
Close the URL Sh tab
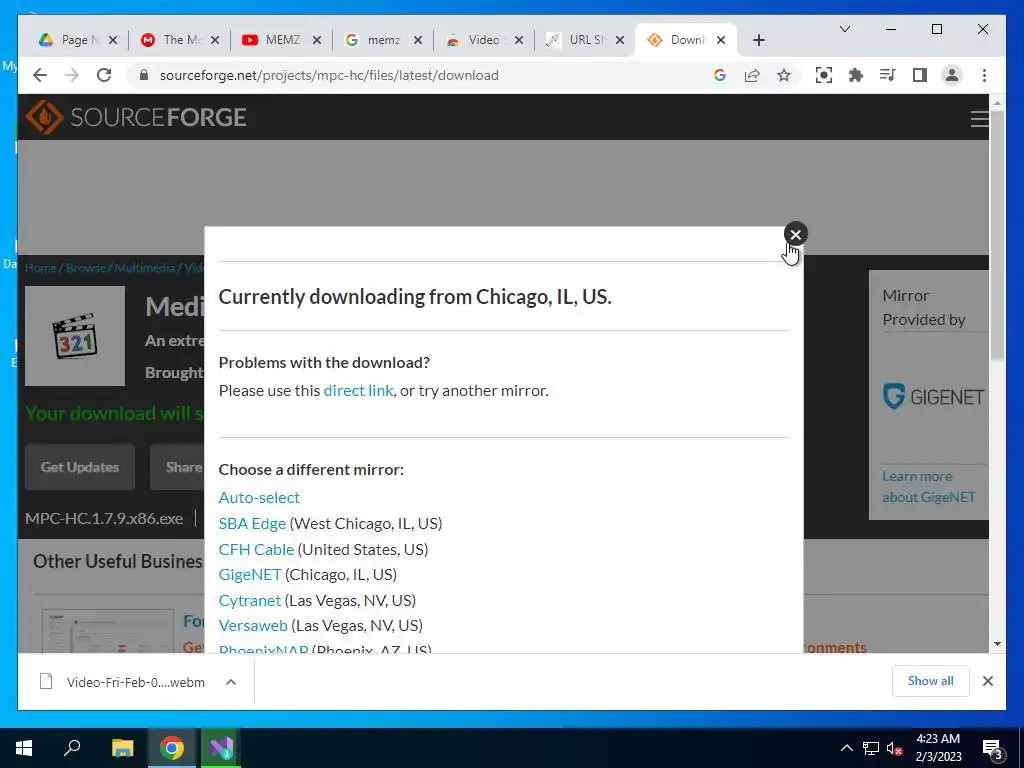(620, 40)
